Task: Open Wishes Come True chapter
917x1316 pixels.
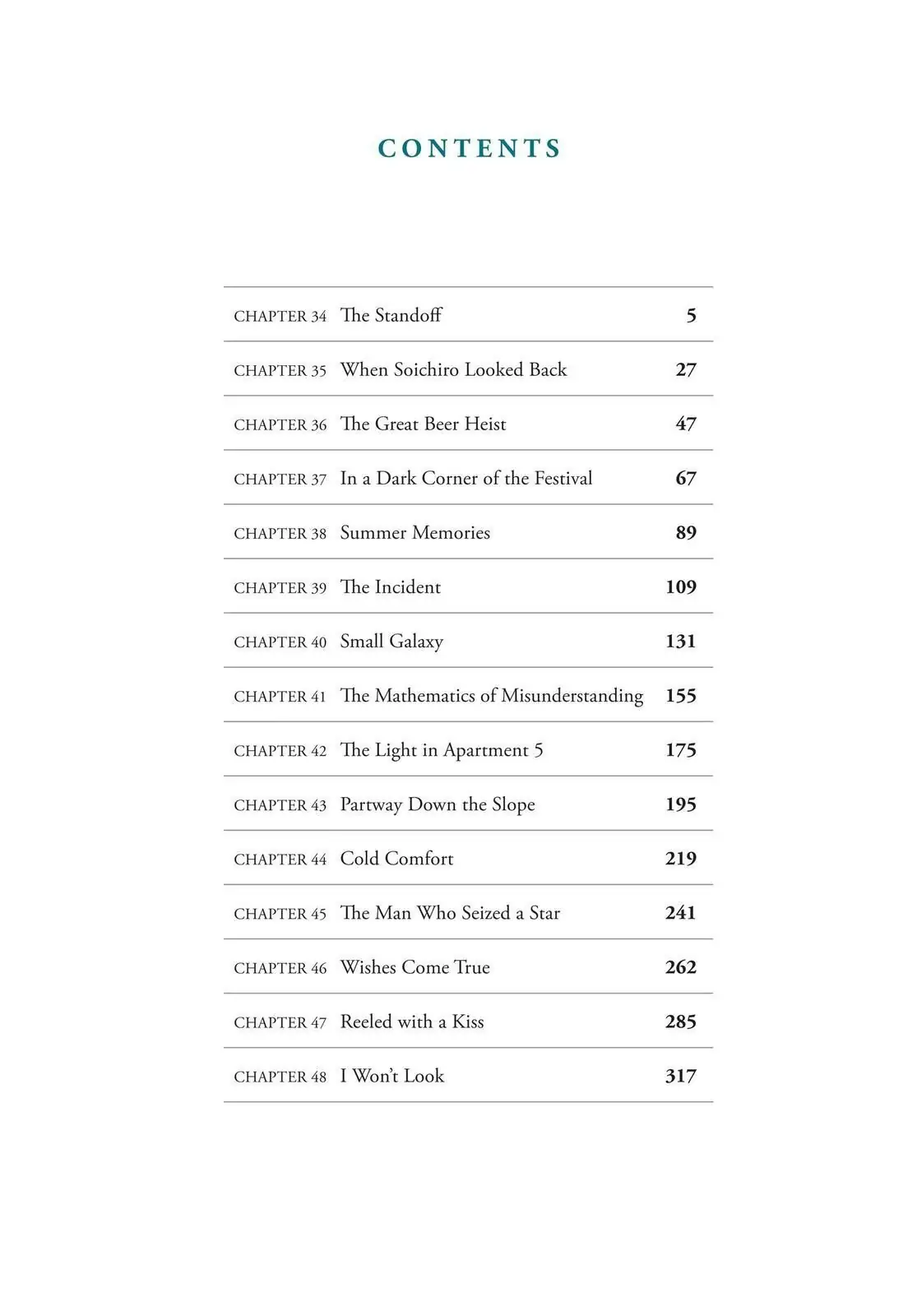Action: tap(468, 966)
